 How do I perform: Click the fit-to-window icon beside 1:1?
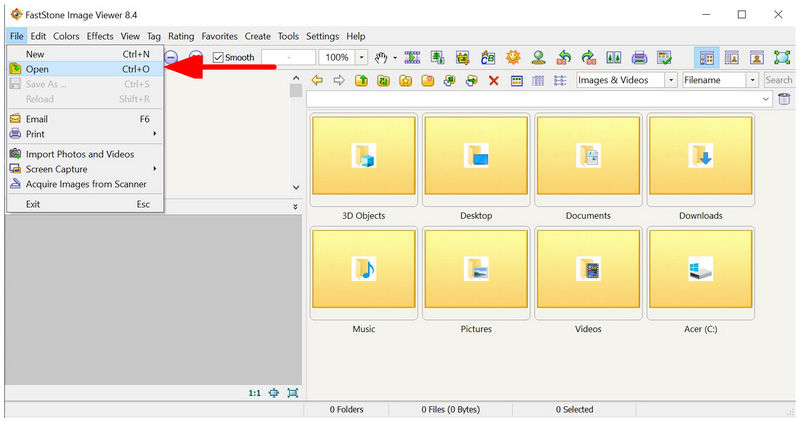point(274,393)
